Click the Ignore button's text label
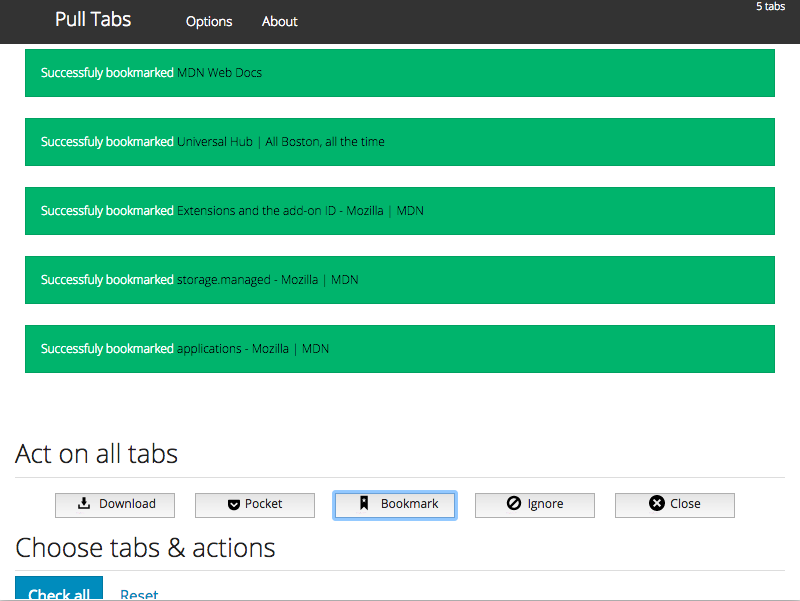The height and width of the screenshot is (601, 800). 545,504
